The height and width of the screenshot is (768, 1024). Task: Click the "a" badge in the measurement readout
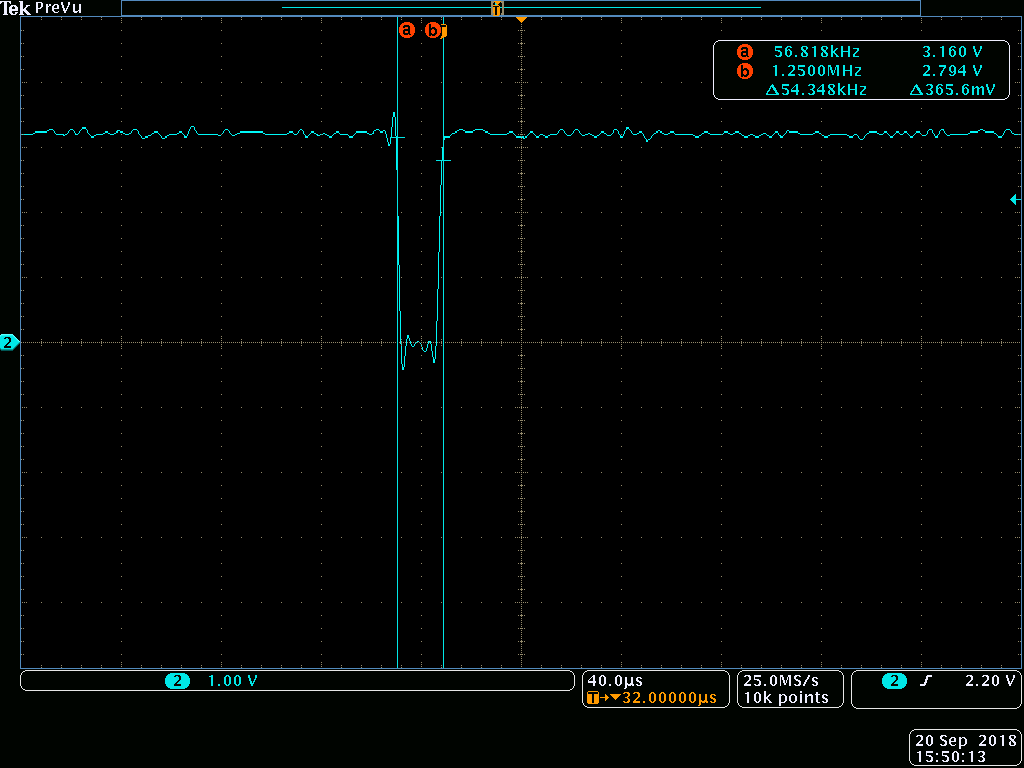click(744, 51)
